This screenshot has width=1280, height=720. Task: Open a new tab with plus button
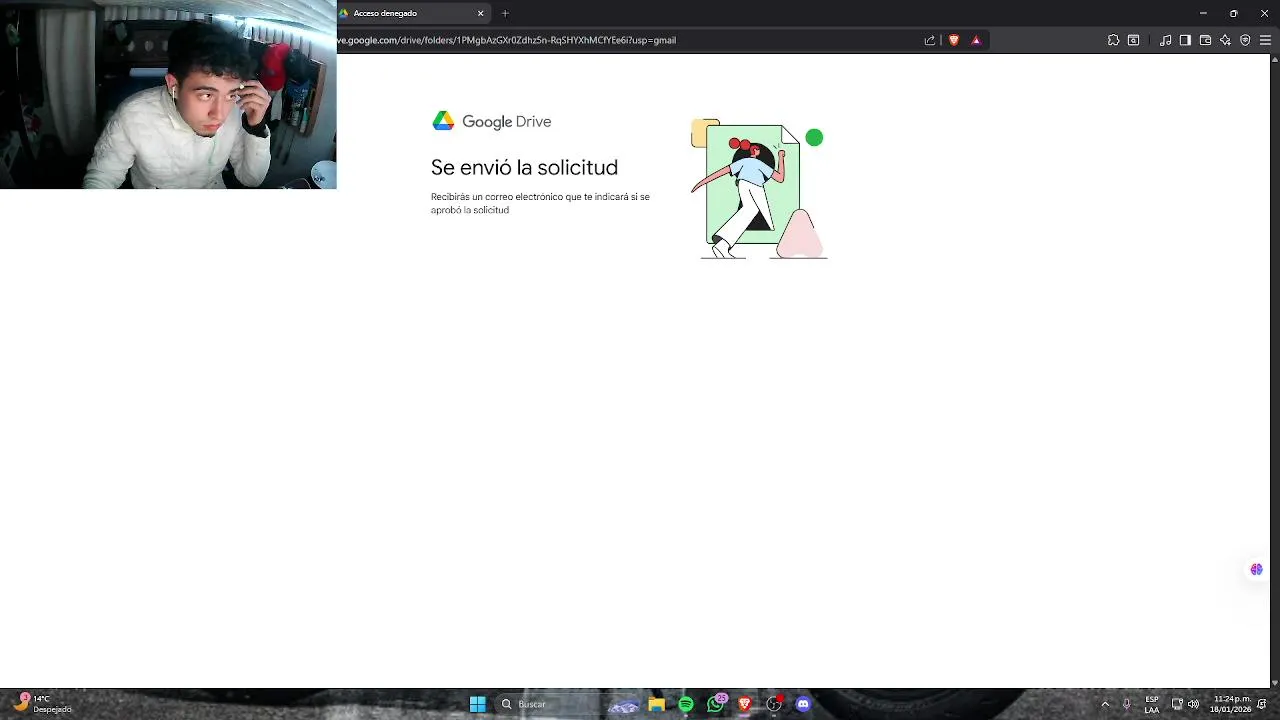click(x=505, y=13)
